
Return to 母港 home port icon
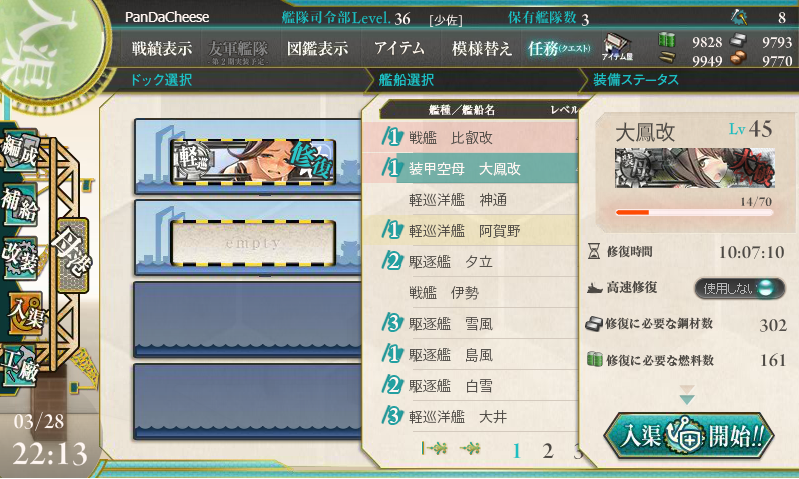pos(72,255)
